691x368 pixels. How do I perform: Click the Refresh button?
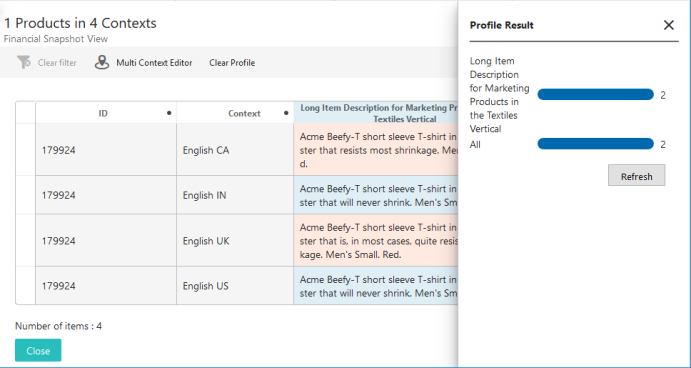click(x=636, y=175)
